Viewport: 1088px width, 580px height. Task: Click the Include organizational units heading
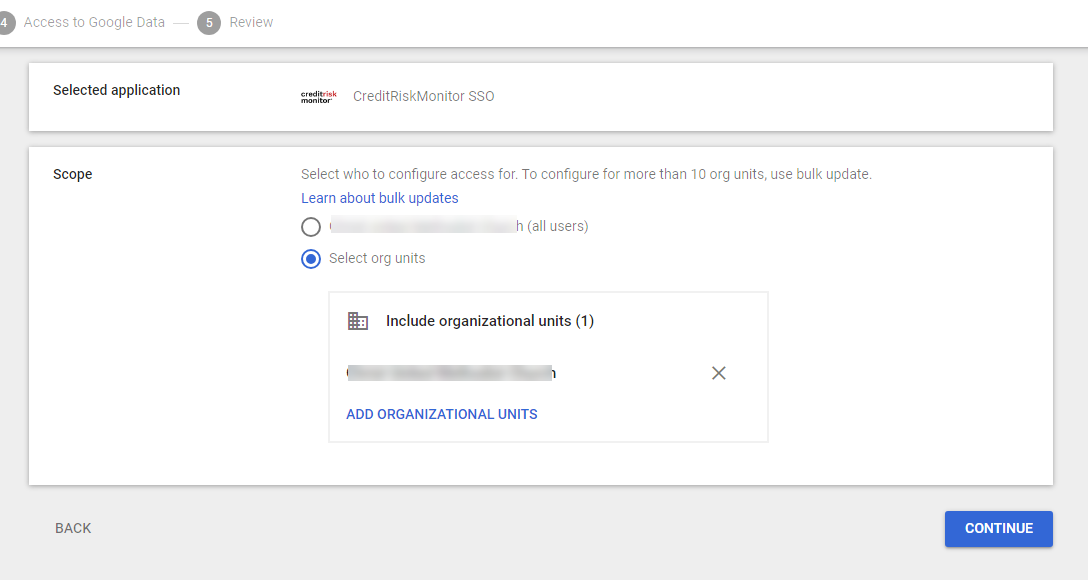(x=490, y=321)
